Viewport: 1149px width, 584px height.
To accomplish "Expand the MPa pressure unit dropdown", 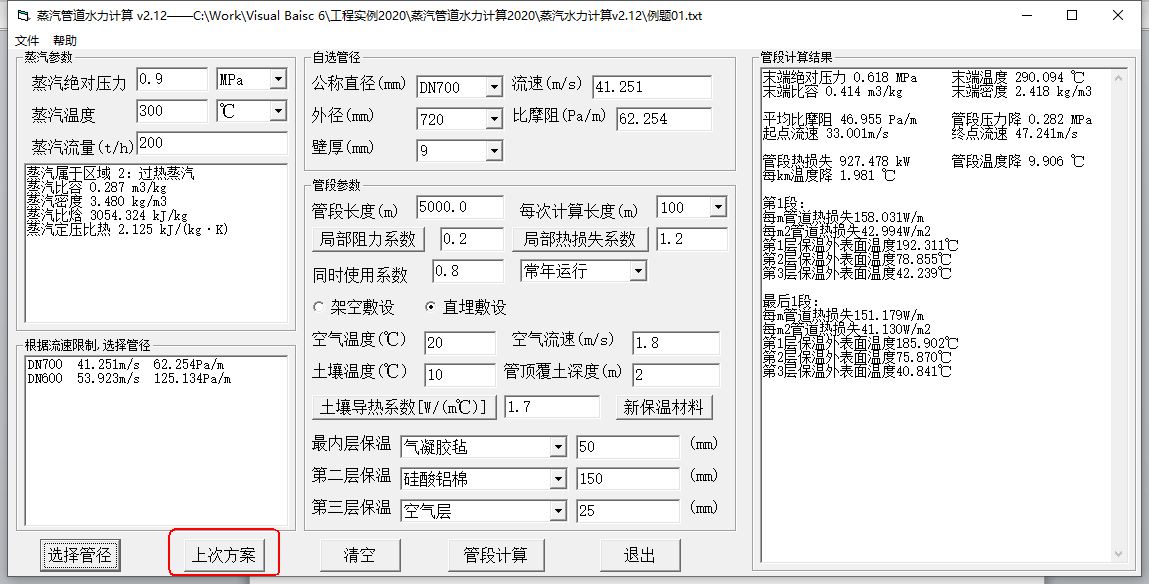I will [x=277, y=80].
